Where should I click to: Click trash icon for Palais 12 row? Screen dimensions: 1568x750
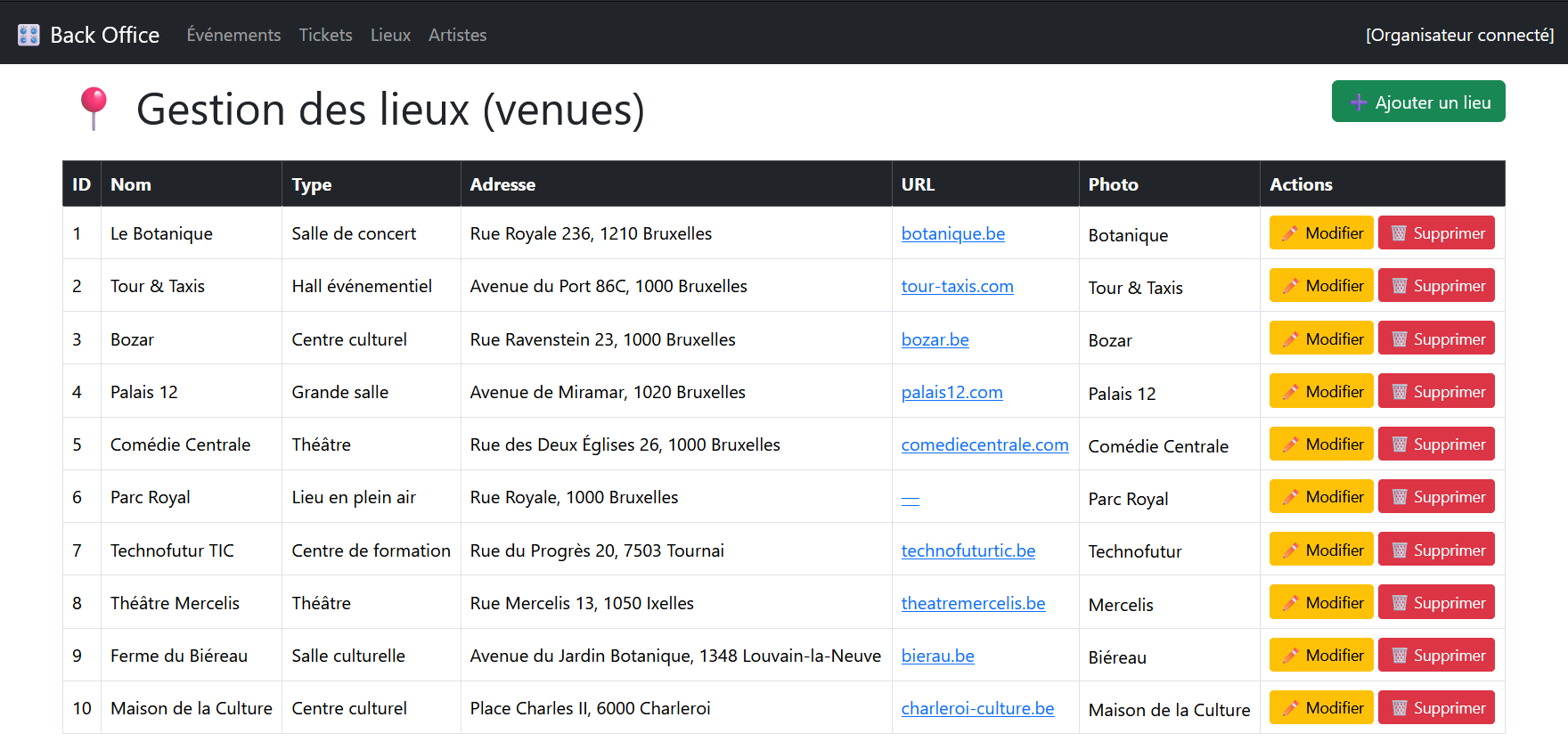[1399, 392]
